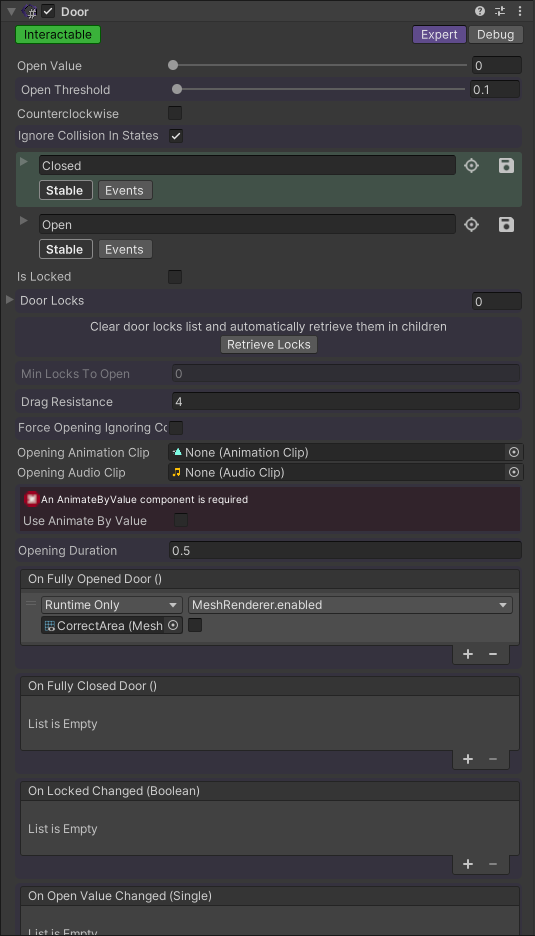Click the Retrieve Locks button
The image size is (535, 936).
269,344
